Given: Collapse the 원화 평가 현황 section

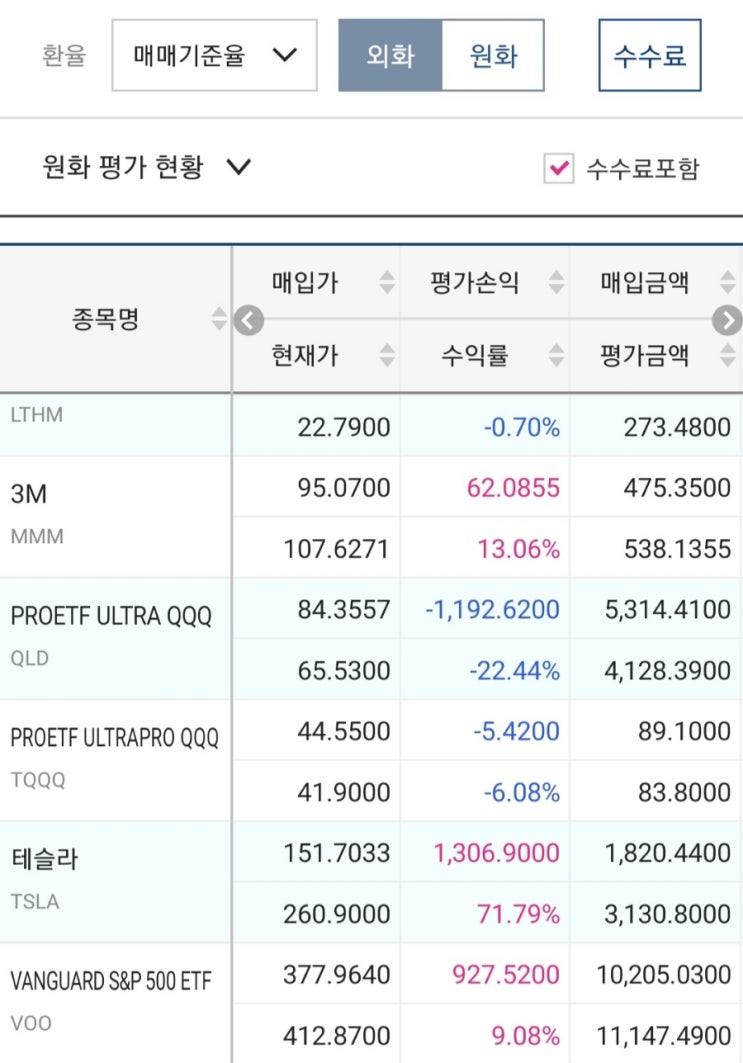Looking at the screenshot, I should pyautogui.click(x=240, y=168).
